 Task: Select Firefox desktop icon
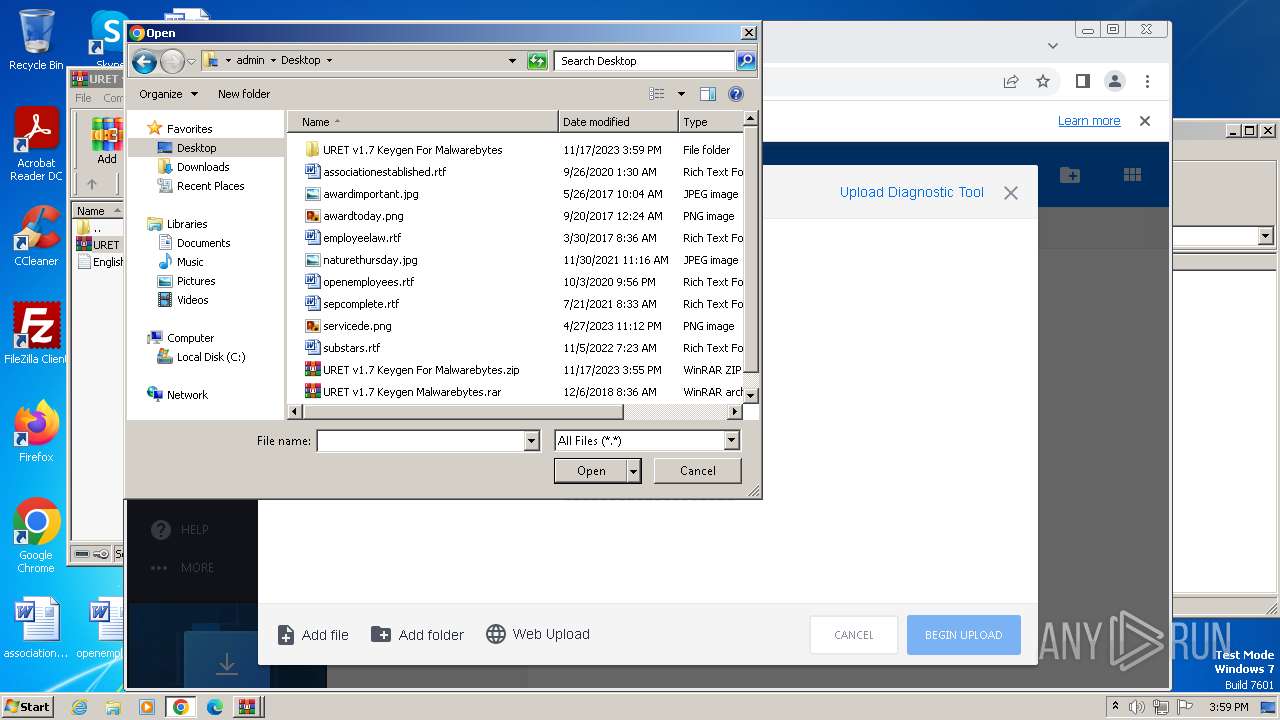coord(36,431)
